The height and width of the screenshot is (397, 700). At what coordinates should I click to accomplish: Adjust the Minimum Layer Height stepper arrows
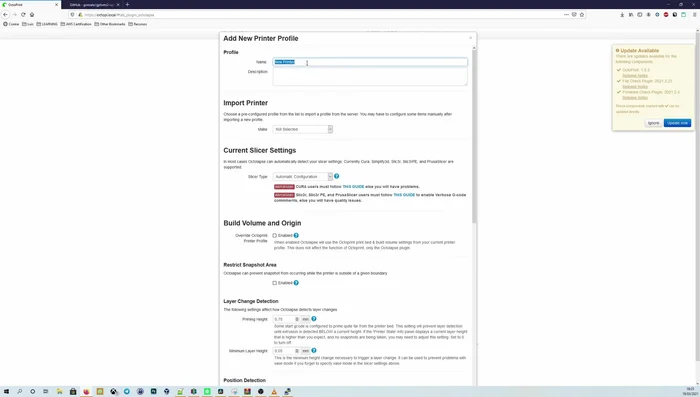click(297, 351)
